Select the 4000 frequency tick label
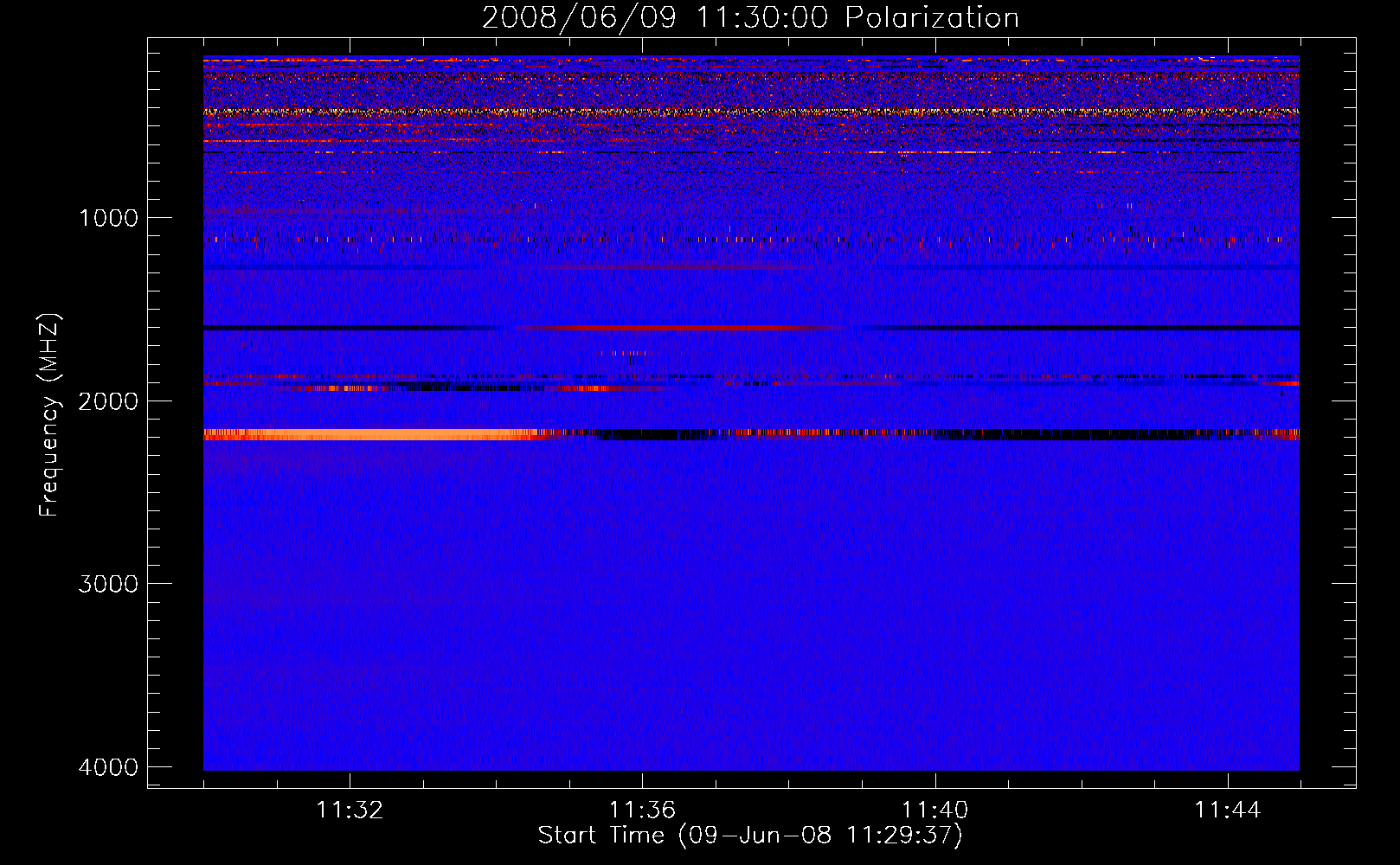This screenshot has width=1400, height=865. 108,766
